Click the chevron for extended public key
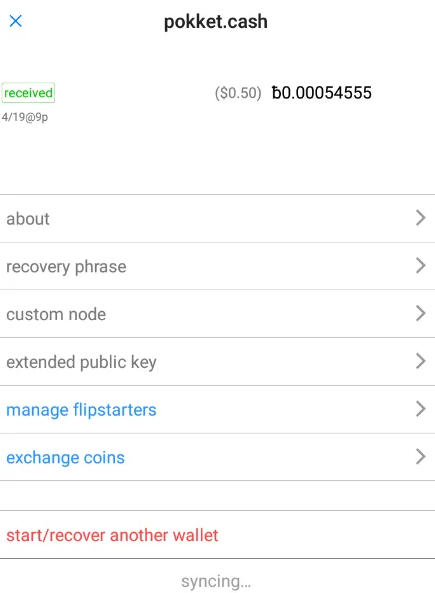 [421, 361]
